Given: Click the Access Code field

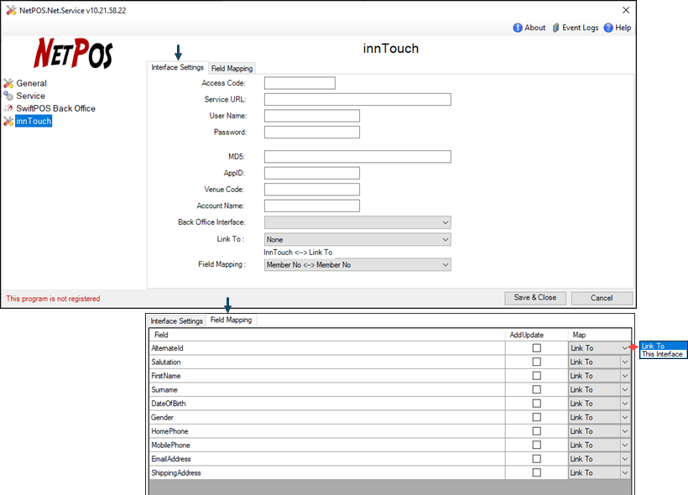Looking at the screenshot, I should point(300,83).
